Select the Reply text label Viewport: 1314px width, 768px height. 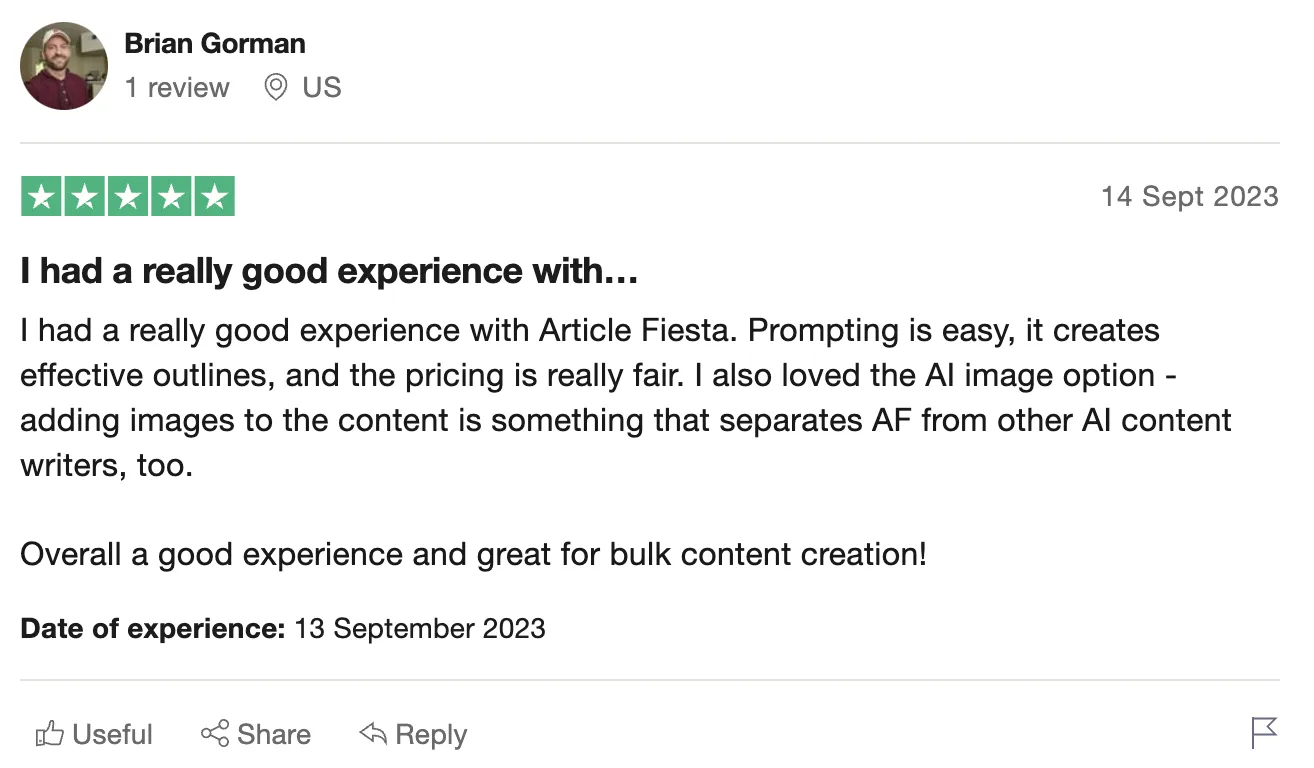431,735
